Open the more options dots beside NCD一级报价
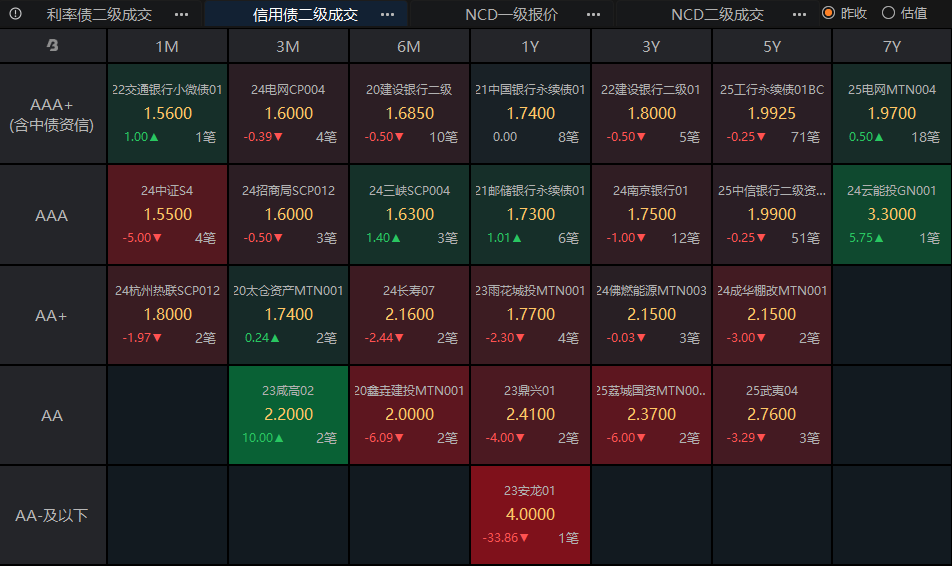 coord(593,14)
